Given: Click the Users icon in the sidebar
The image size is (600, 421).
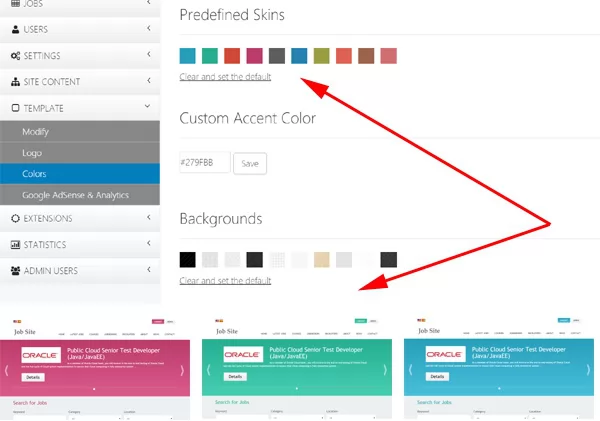Looking at the screenshot, I should point(15,29).
